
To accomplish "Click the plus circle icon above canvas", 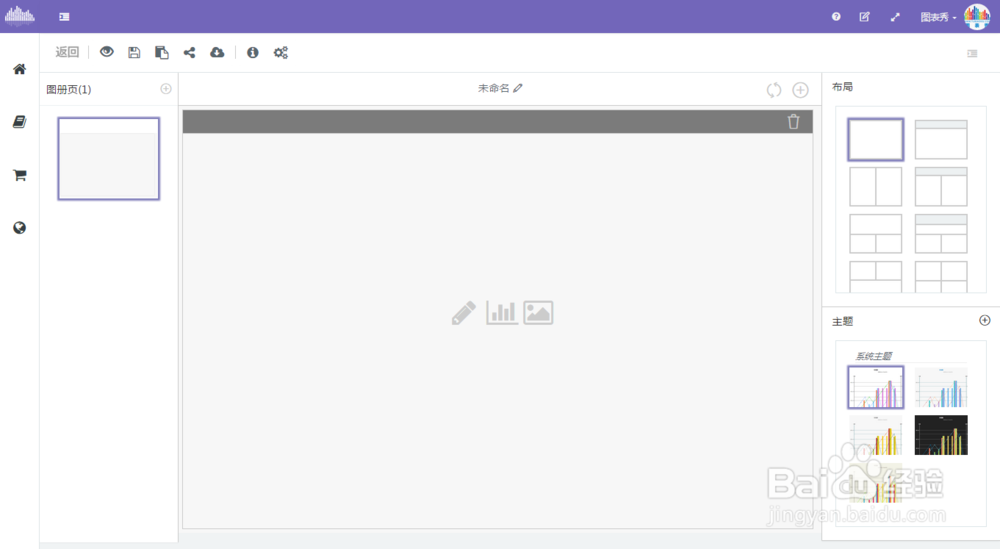I will [x=800, y=90].
